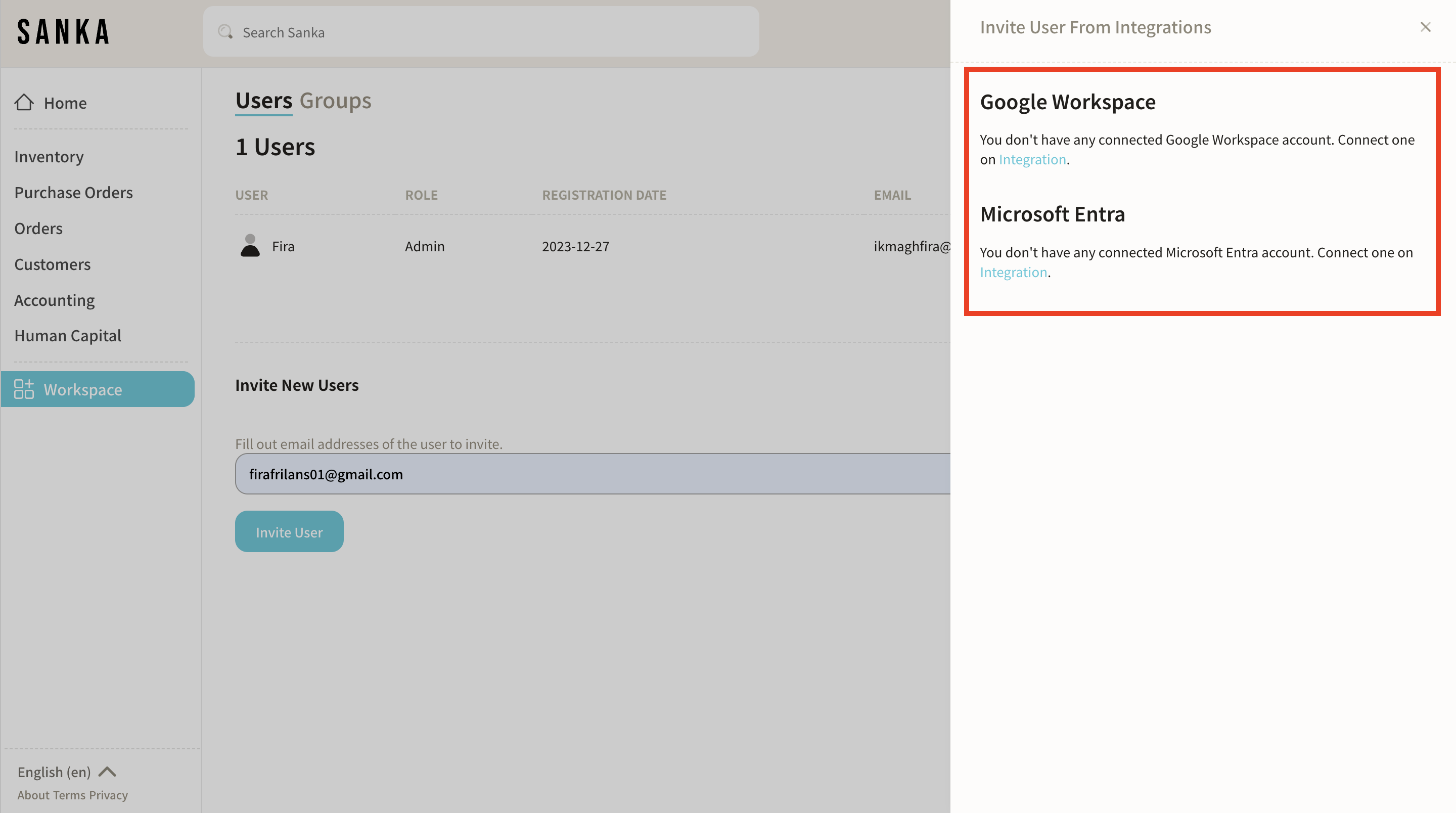
Task: Click Fira's user avatar icon
Action: coord(250,246)
